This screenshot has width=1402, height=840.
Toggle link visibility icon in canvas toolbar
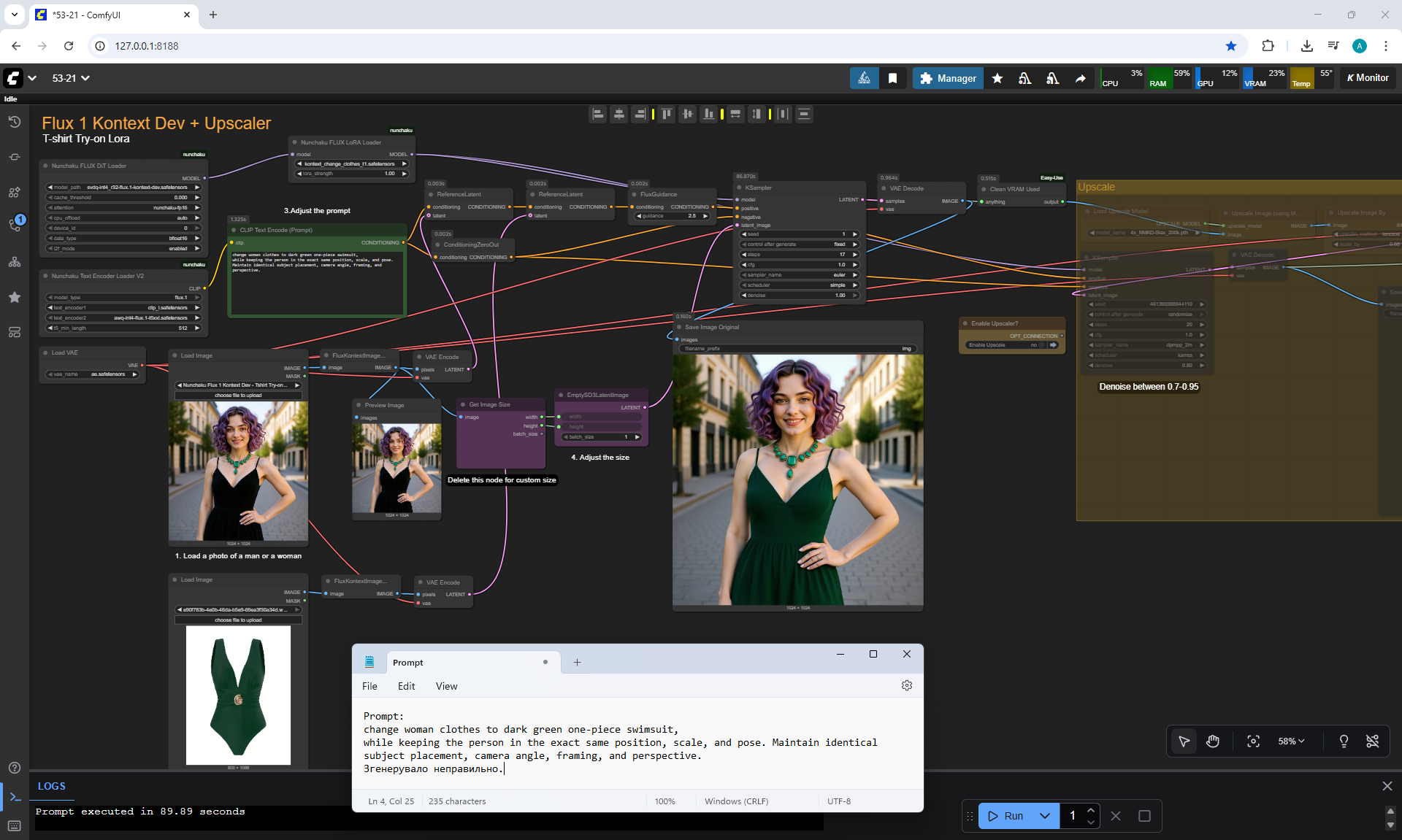1372,741
